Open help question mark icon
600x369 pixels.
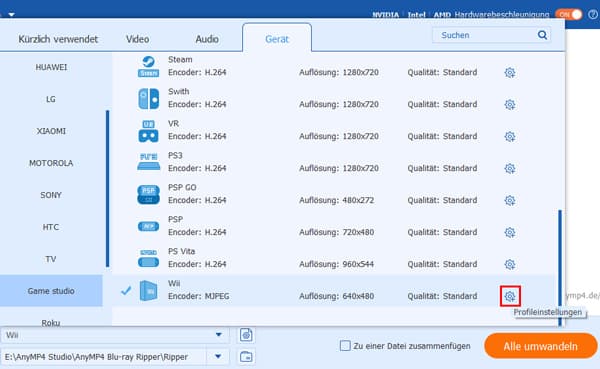(593, 15)
